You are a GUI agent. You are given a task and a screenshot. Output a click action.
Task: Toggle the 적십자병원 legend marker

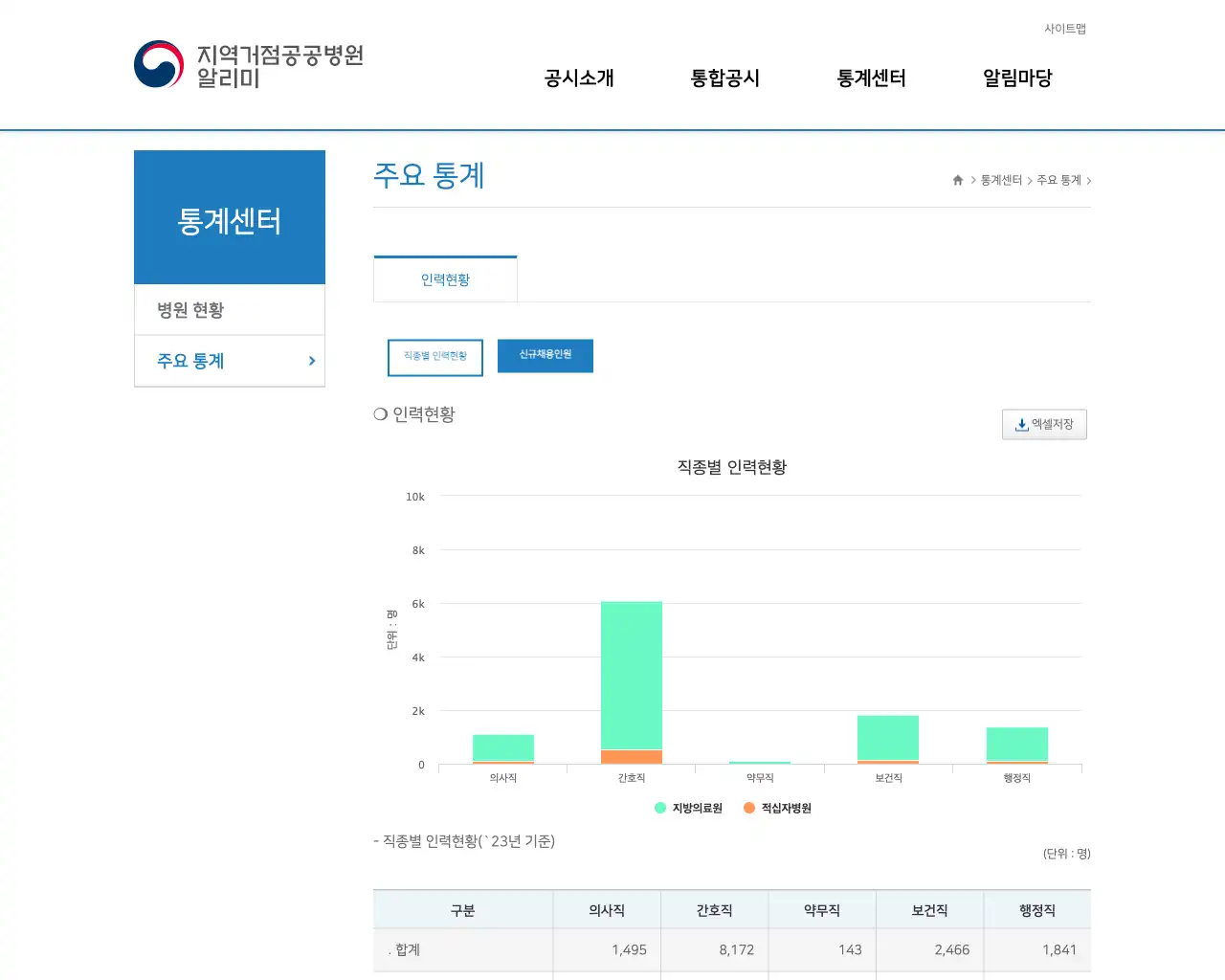click(749, 808)
